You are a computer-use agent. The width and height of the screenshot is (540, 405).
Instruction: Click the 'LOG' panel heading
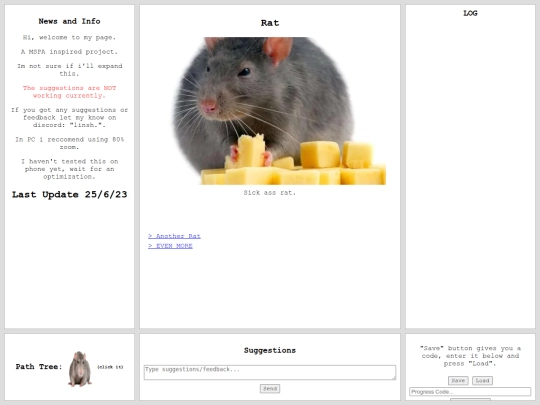pos(470,13)
